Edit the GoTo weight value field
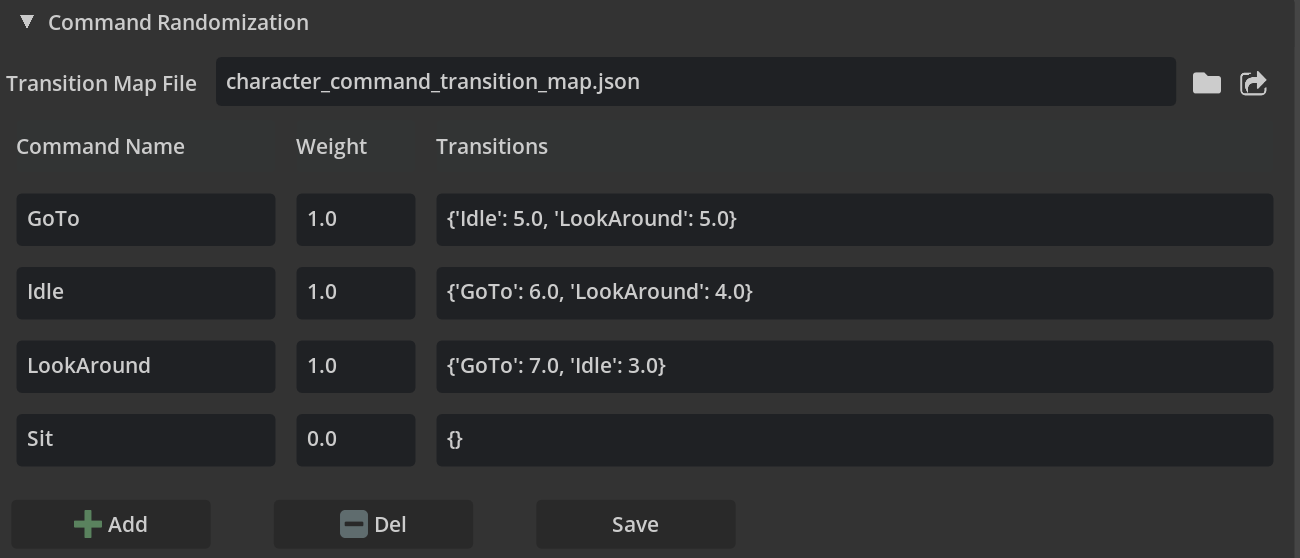 coord(355,219)
